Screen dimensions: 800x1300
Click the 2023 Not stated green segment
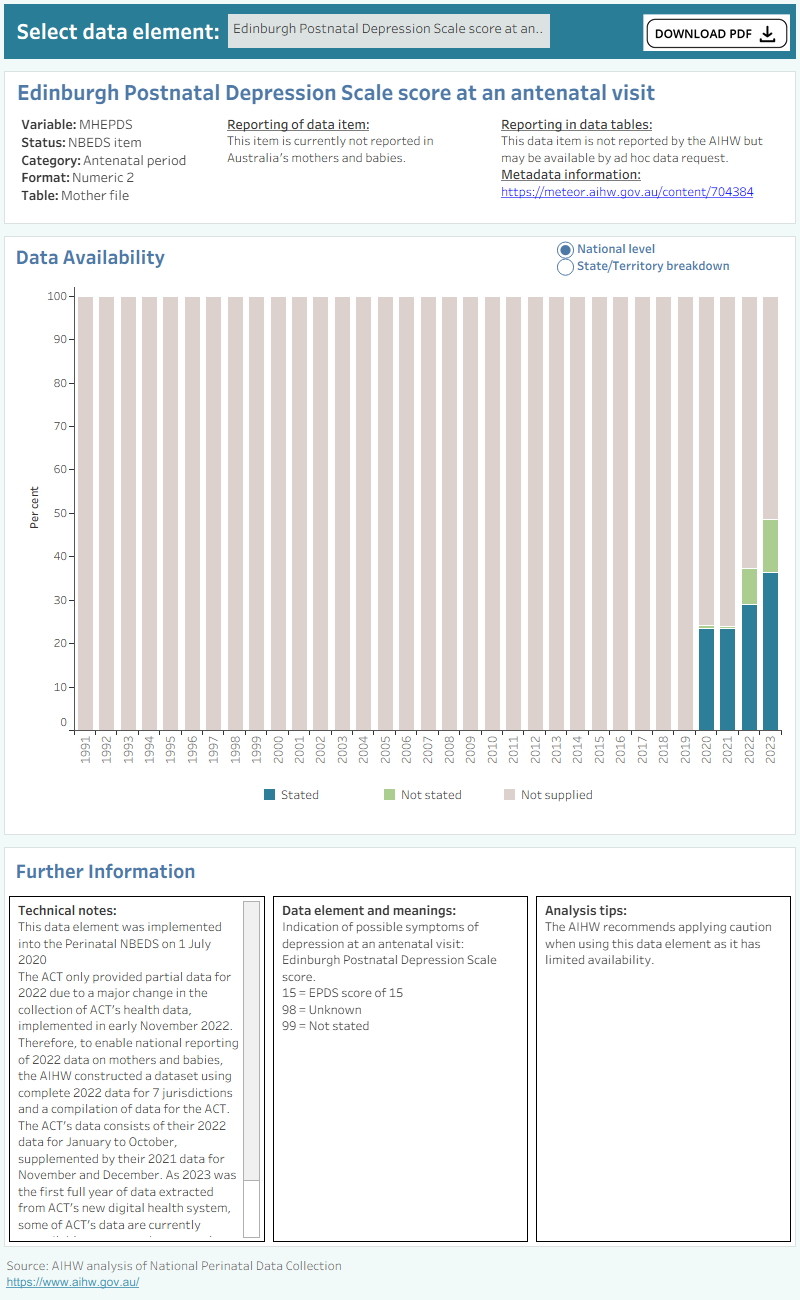click(770, 546)
